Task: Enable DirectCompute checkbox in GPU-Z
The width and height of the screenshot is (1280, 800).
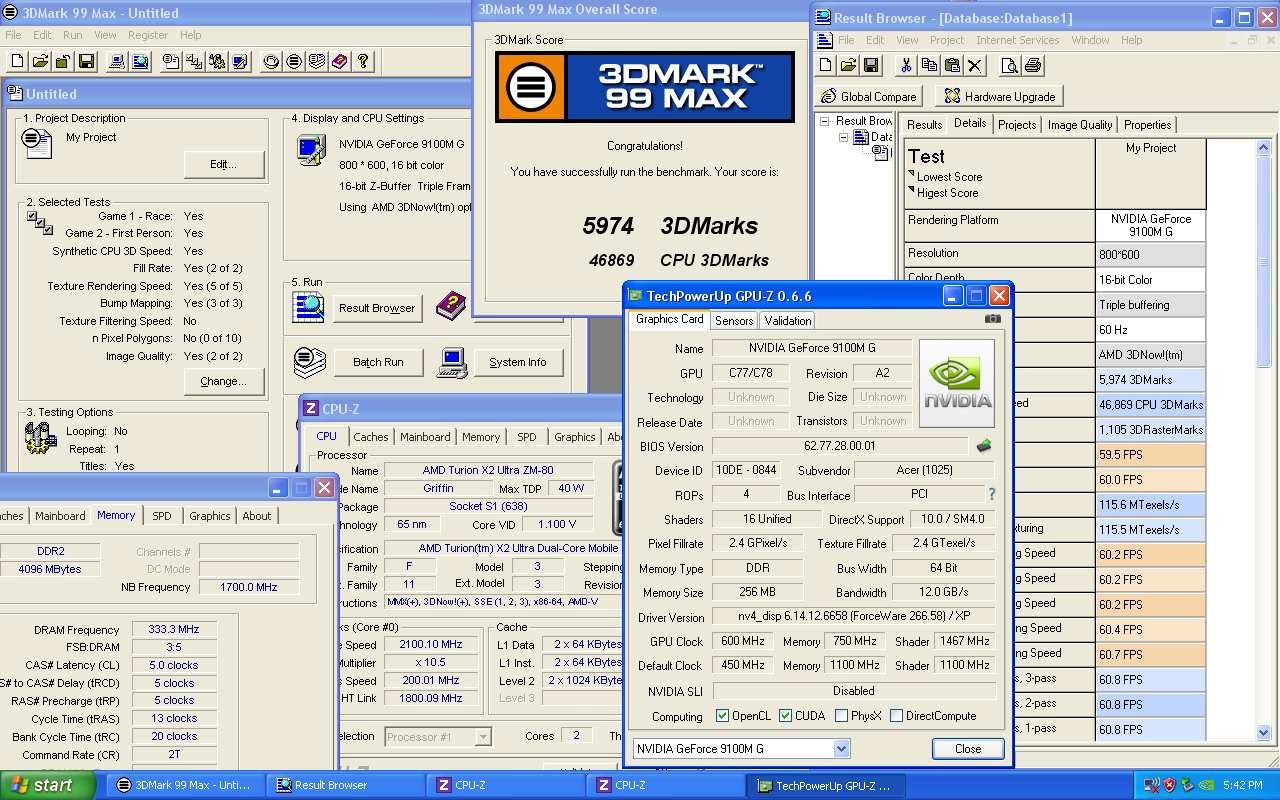Action: click(897, 716)
